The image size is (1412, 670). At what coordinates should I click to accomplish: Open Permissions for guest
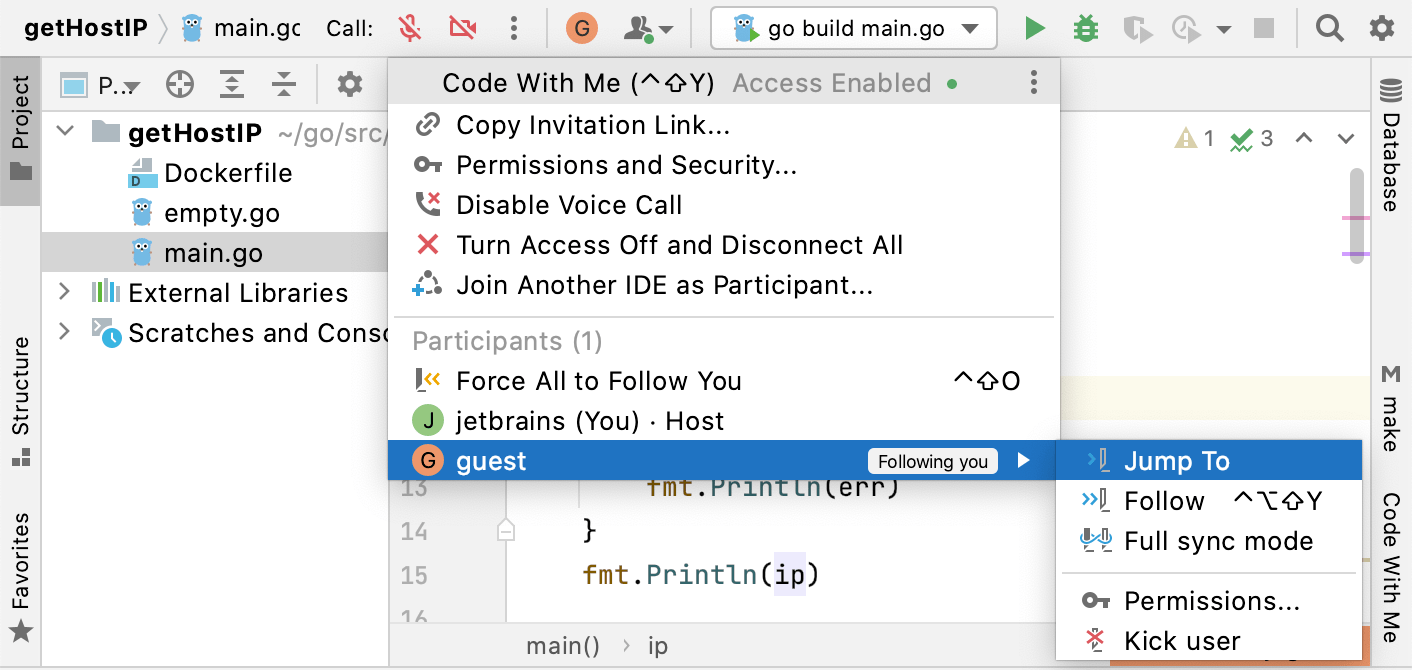[1209, 601]
